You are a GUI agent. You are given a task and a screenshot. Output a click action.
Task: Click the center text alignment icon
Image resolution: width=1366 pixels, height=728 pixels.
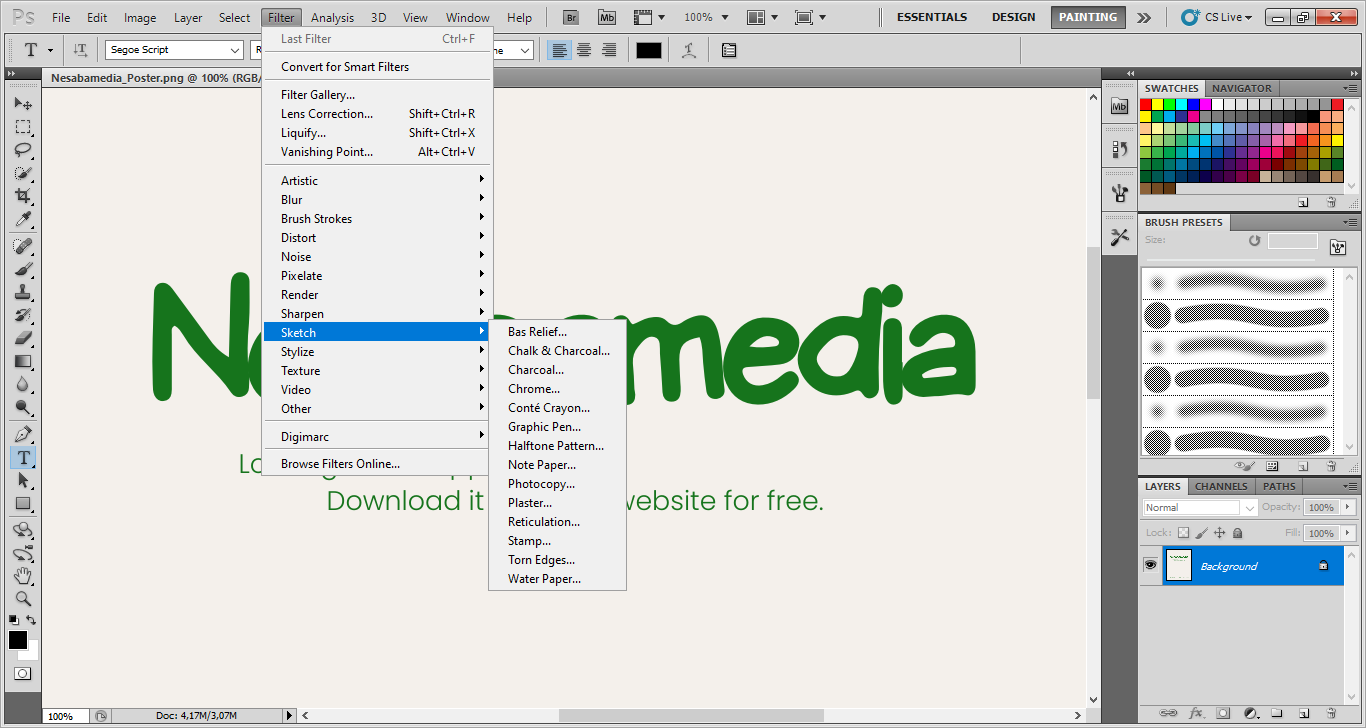pyautogui.click(x=584, y=50)
